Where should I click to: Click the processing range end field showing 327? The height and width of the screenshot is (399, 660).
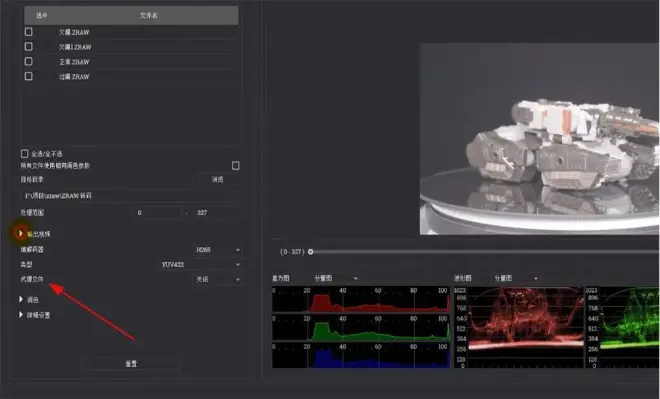(217, 213)
